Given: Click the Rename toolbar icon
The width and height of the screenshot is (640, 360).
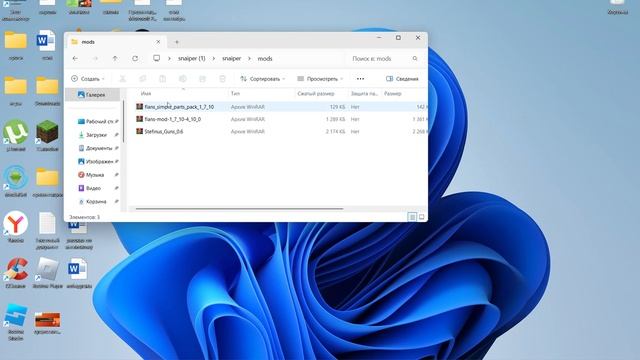Looking at the screenshot, I should (182, 79).
